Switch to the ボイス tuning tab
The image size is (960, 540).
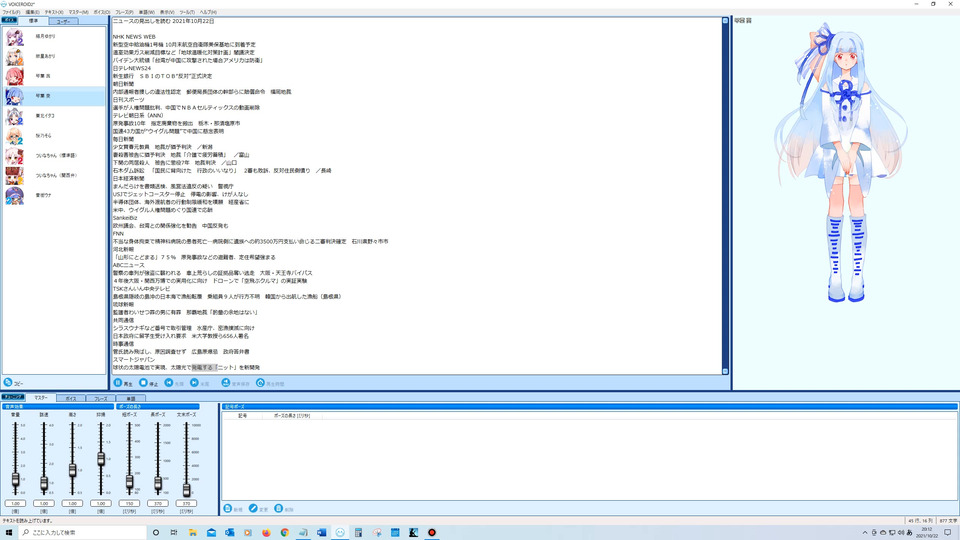(x=71, y=399)
